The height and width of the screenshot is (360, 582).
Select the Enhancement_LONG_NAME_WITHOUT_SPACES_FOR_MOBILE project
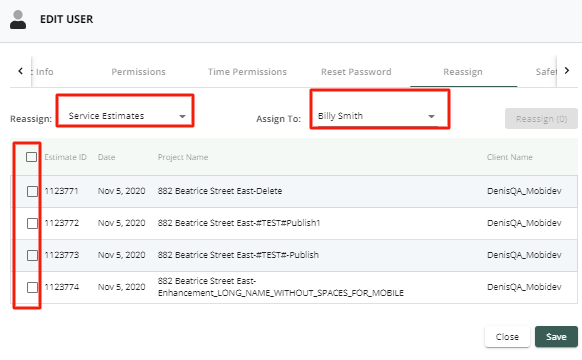(281, 287)
